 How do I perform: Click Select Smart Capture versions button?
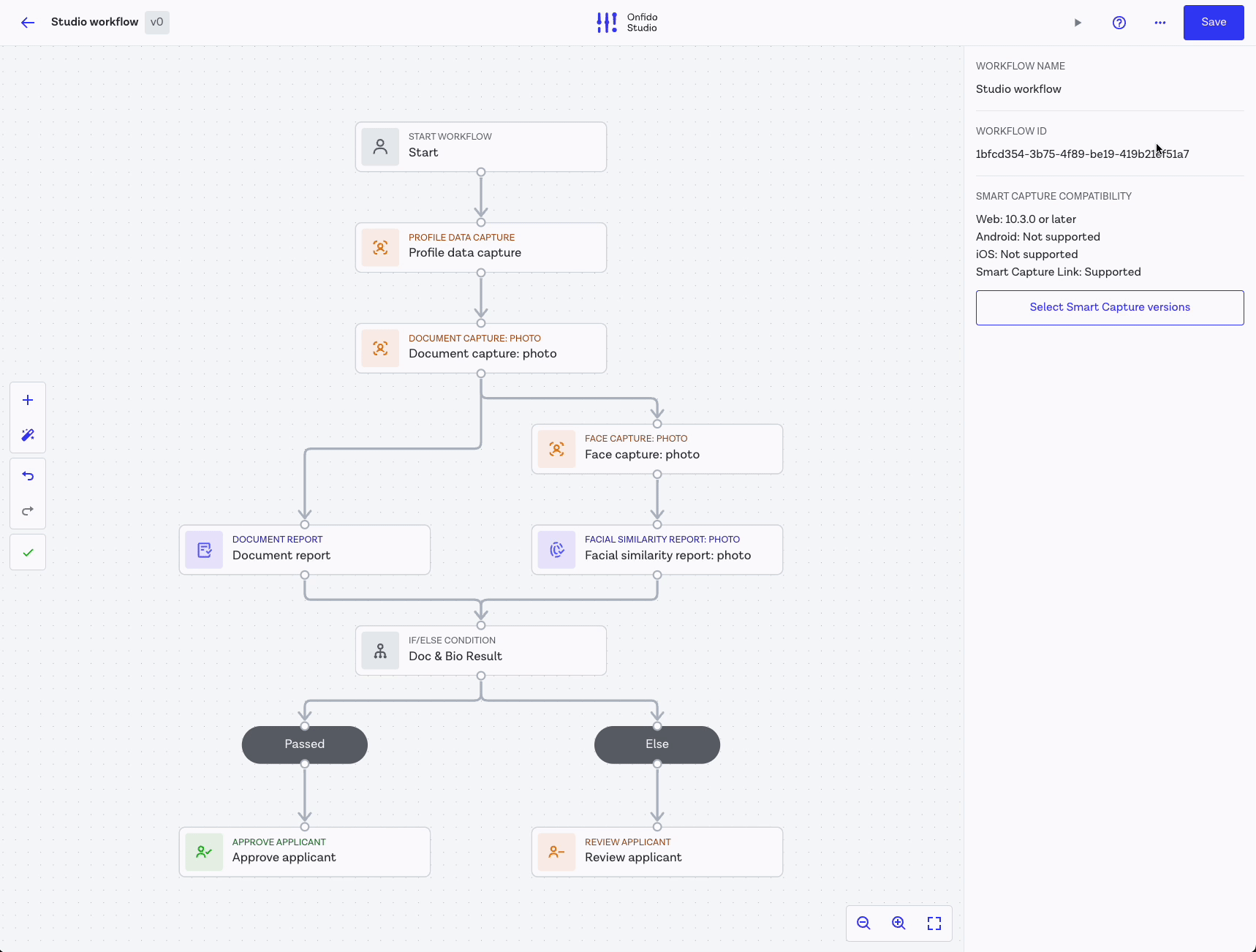click(x=1109, y=308)
